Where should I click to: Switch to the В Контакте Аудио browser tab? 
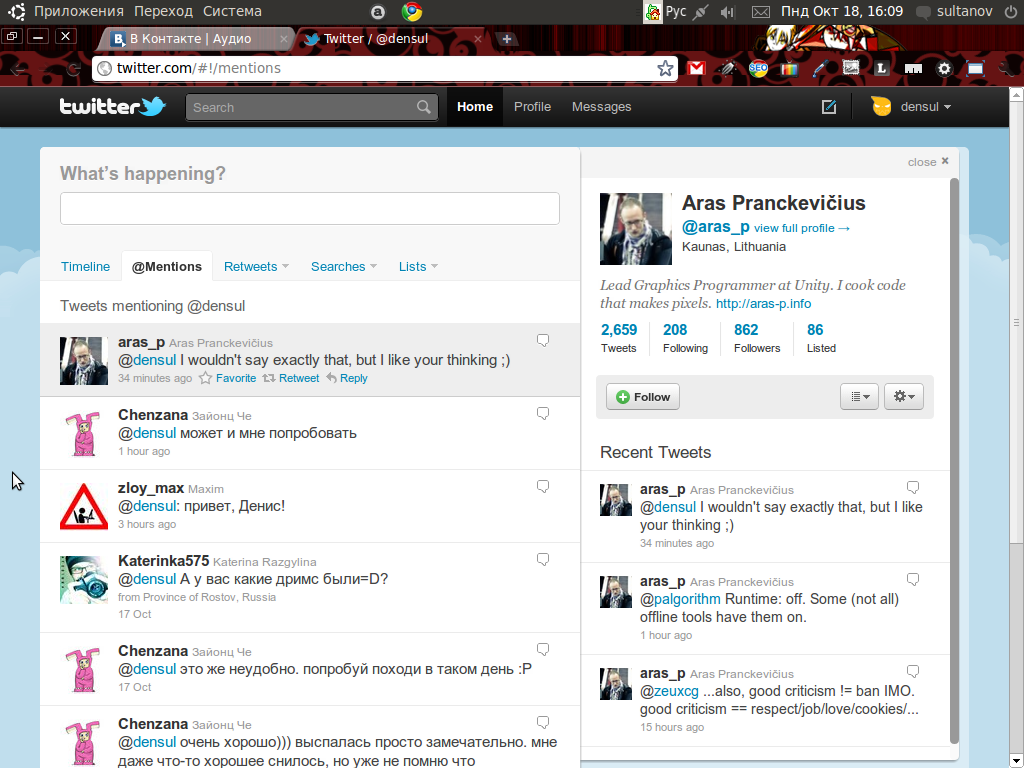[193, 39]
